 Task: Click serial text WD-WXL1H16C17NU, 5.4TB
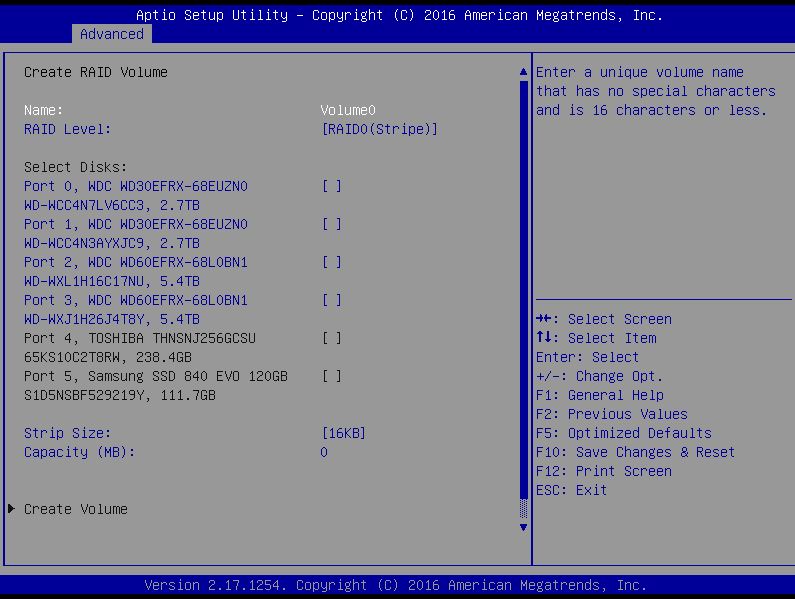(x=112, y=281)
